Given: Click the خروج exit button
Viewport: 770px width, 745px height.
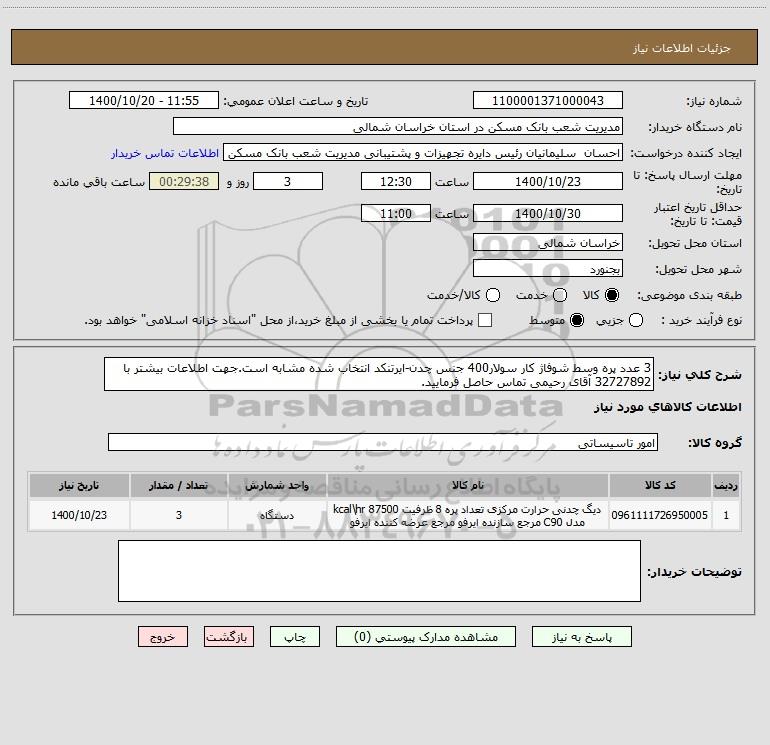Looking at the screenshot, I should 163,636.
